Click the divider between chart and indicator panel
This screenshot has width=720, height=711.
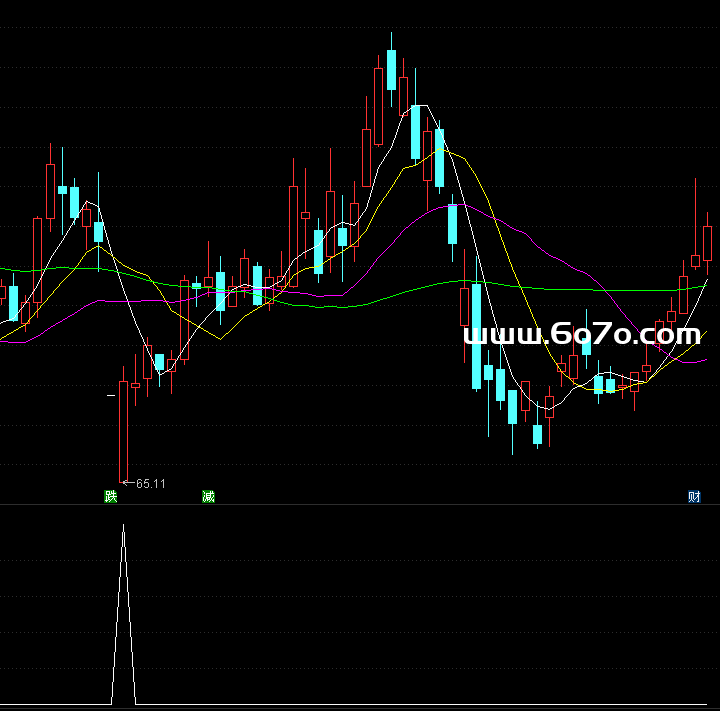click(360, 505)
